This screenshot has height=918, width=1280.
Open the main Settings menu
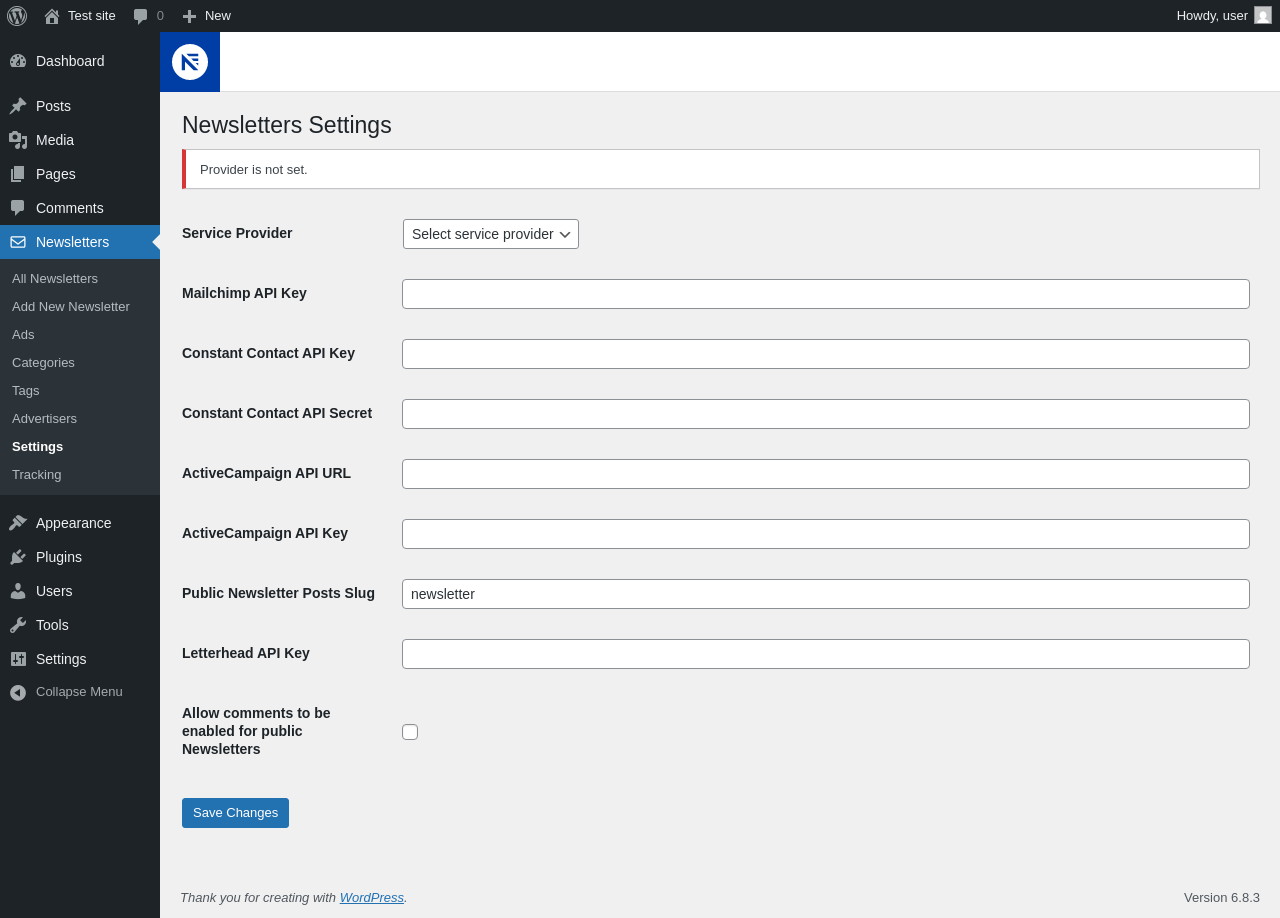click(80, 659)
